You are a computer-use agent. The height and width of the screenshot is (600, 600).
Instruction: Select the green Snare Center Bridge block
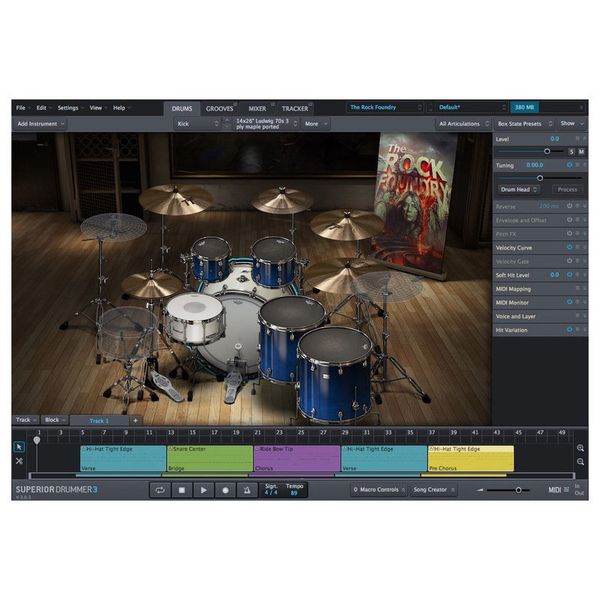click(x=210, y=458)
